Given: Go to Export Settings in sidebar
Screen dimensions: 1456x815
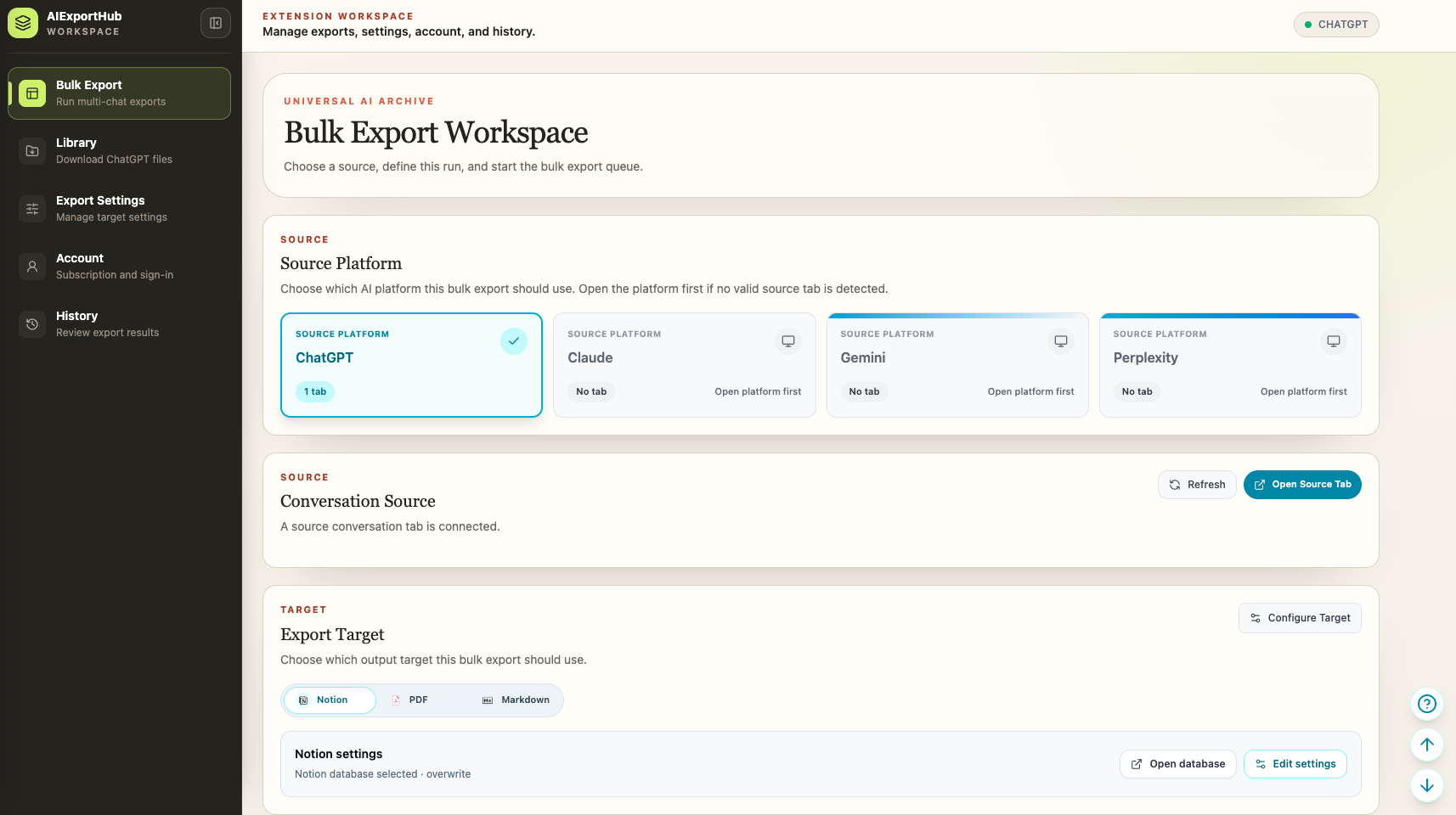Looking at the screenshot, I should (x=119, y=209).
